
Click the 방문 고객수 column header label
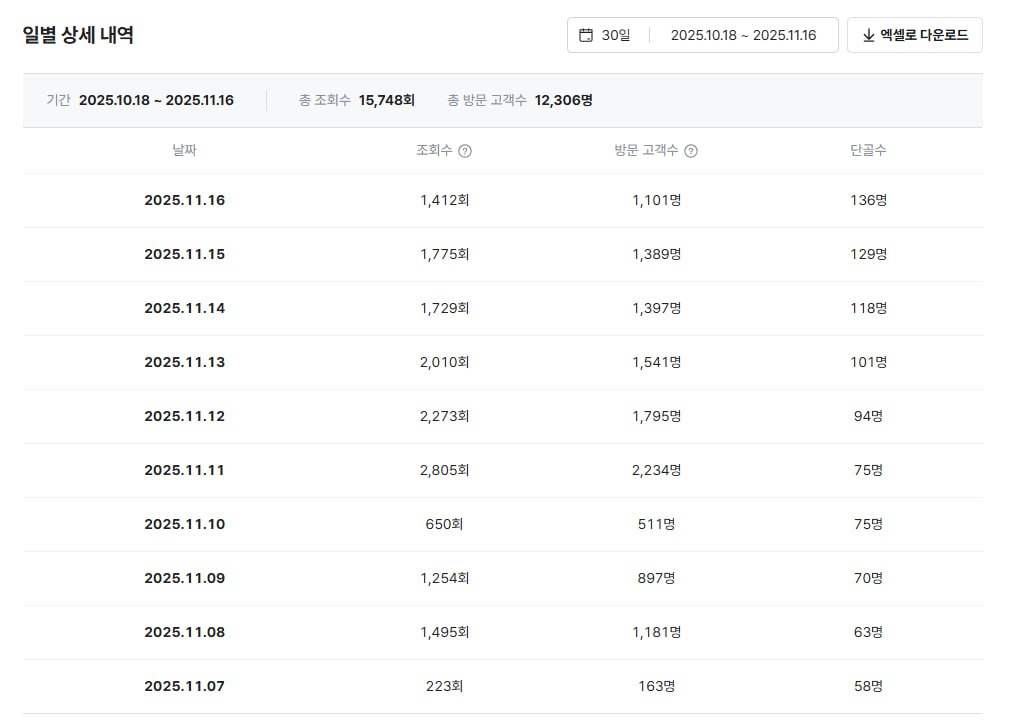(646, 150)
